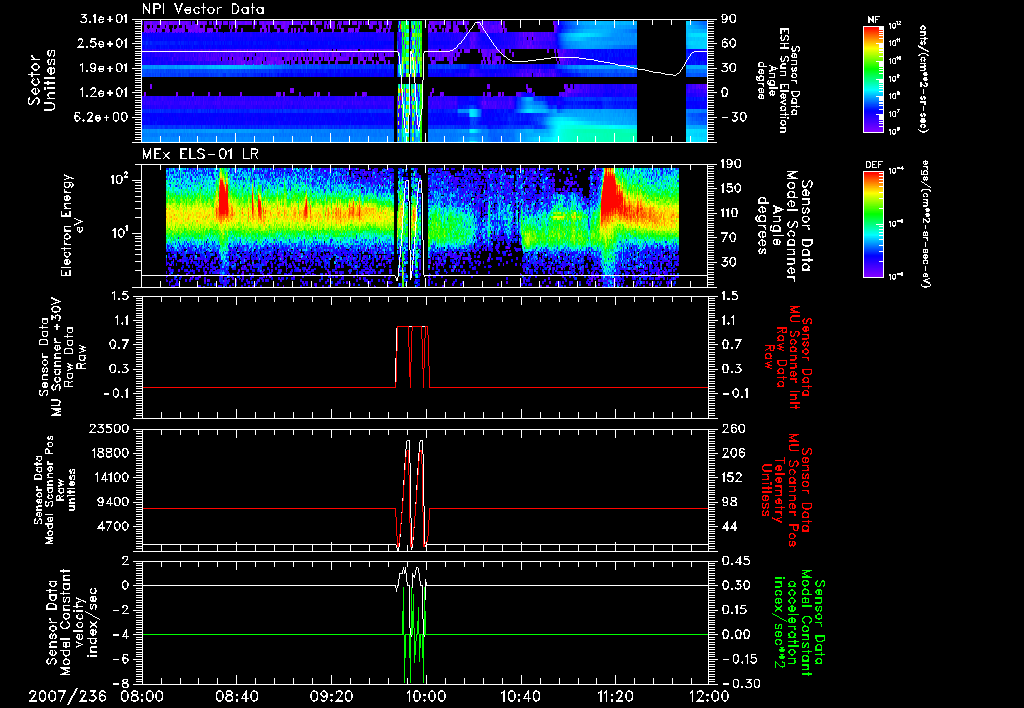
Task: Click the green acceleration spikes near 10:00
Action: pyautogui.click(x=414, y=634)
